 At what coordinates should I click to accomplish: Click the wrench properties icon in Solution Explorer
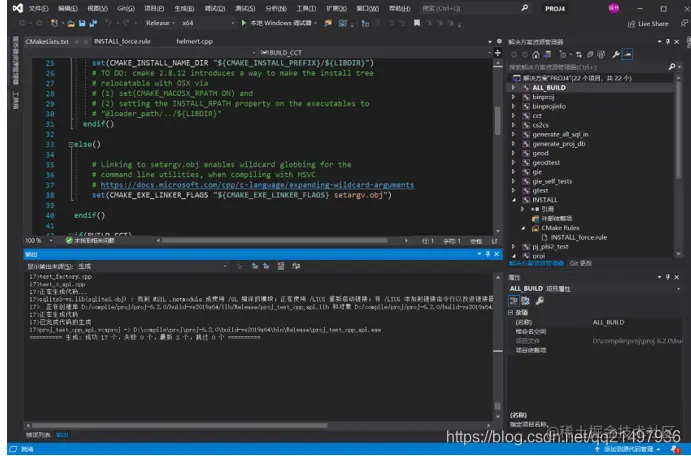(x=616, y=55)
